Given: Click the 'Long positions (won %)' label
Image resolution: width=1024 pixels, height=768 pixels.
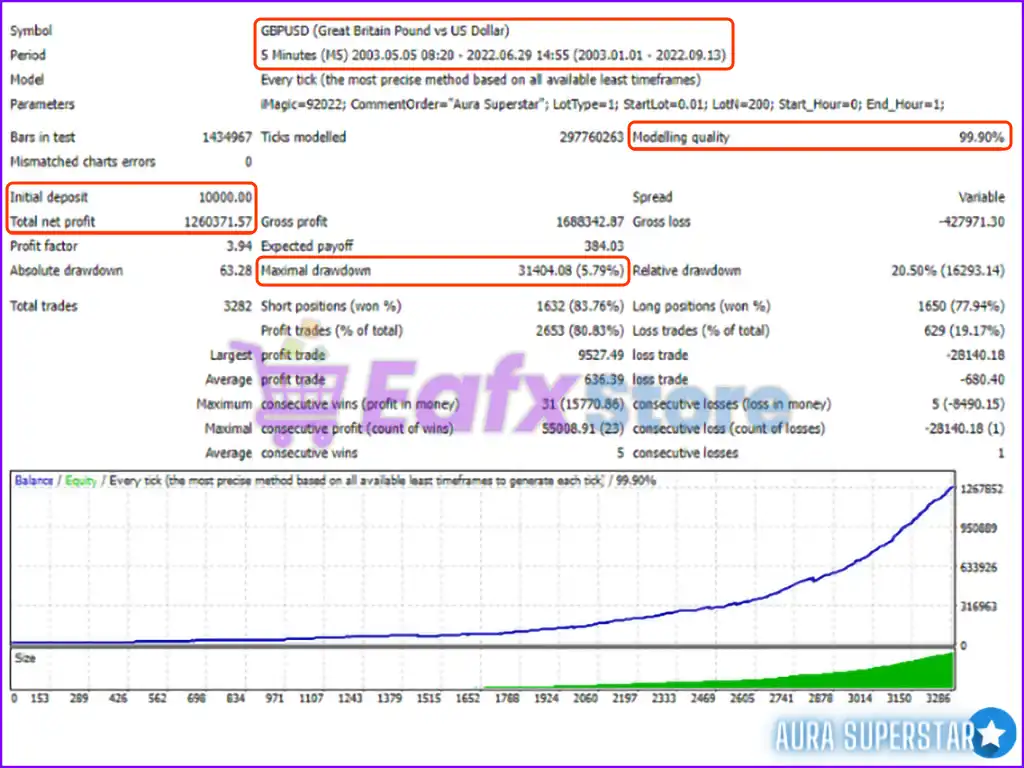Looking at the screenshot, I should pyautogui.click(x=701, y=306).
